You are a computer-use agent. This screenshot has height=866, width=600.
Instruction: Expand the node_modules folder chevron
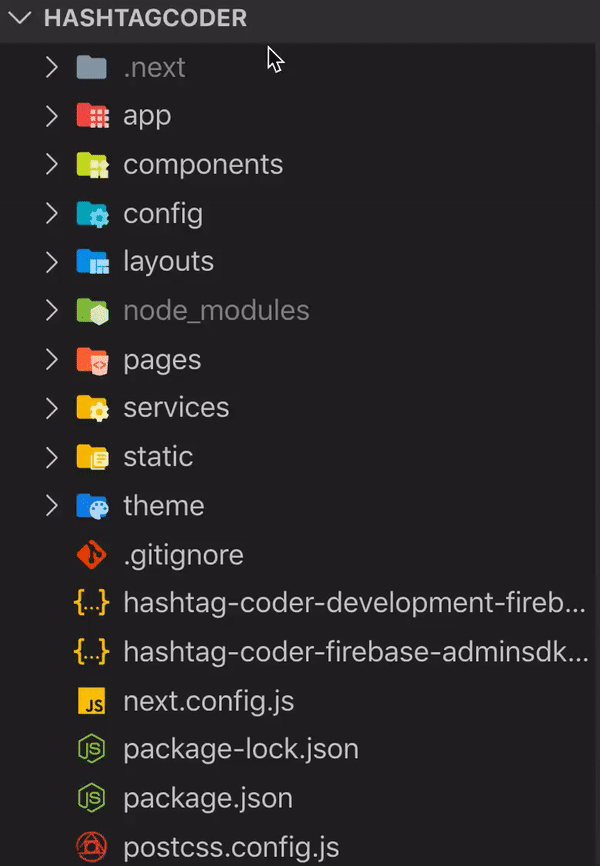point(52,310)
